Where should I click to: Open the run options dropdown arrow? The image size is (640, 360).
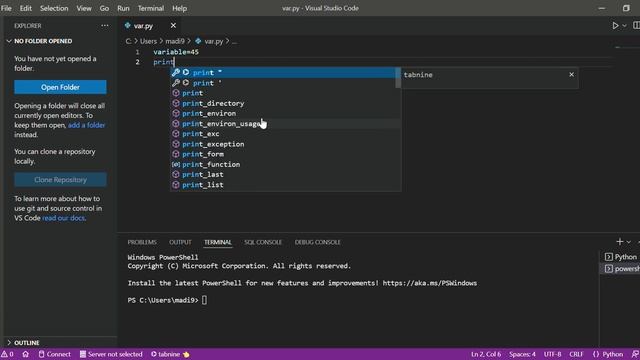[624, 26]
